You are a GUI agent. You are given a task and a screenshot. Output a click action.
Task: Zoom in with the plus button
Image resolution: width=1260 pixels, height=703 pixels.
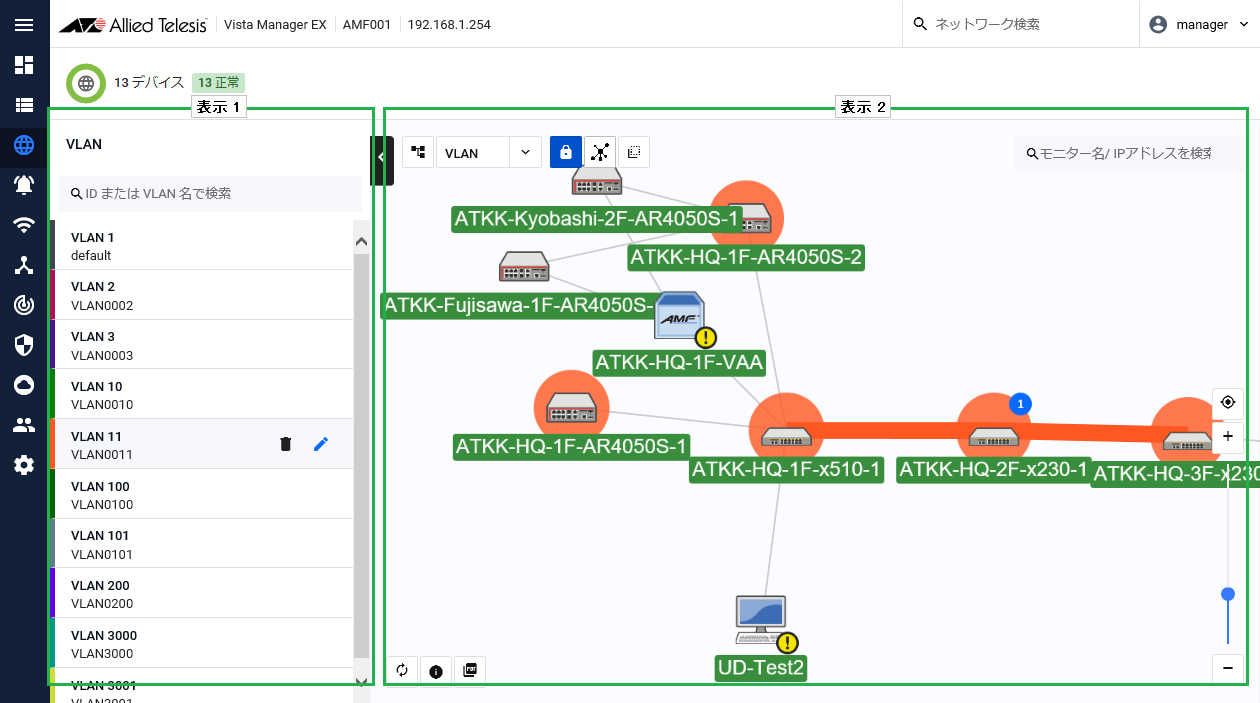click(x=1228, y=437)
